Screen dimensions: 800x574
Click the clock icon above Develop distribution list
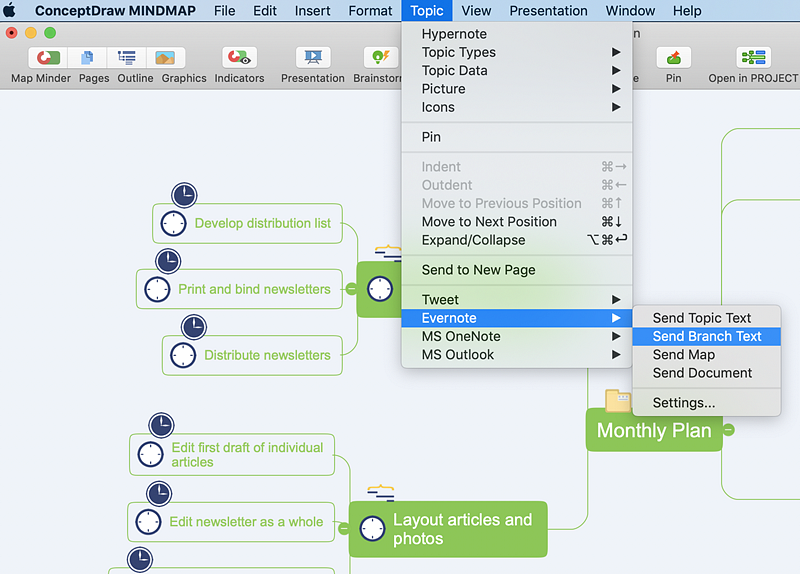click(184, 195)
